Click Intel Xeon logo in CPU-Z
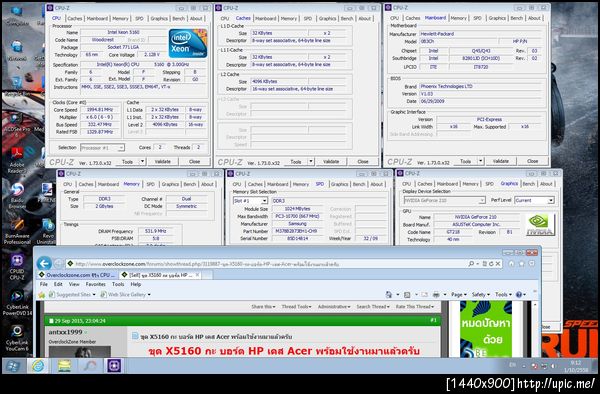The height and width of the screenshot is (394, 600). coord(188,43)
